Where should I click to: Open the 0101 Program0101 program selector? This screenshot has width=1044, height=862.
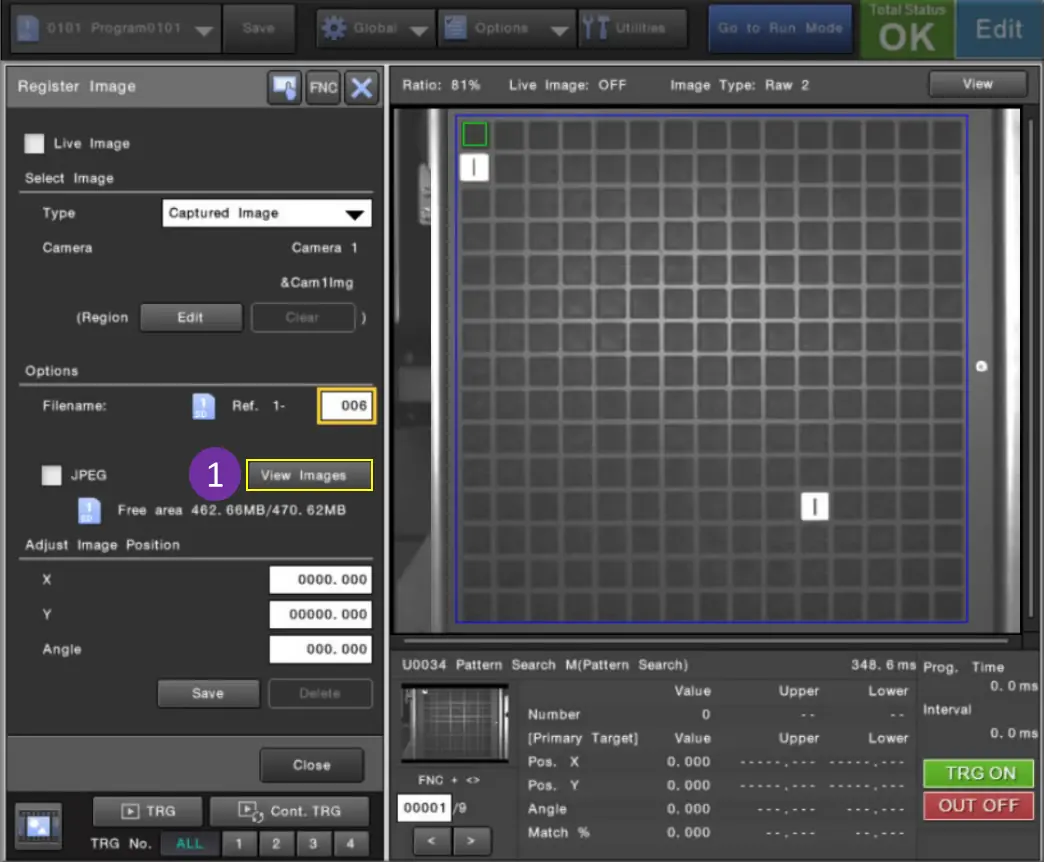[116, 29]
